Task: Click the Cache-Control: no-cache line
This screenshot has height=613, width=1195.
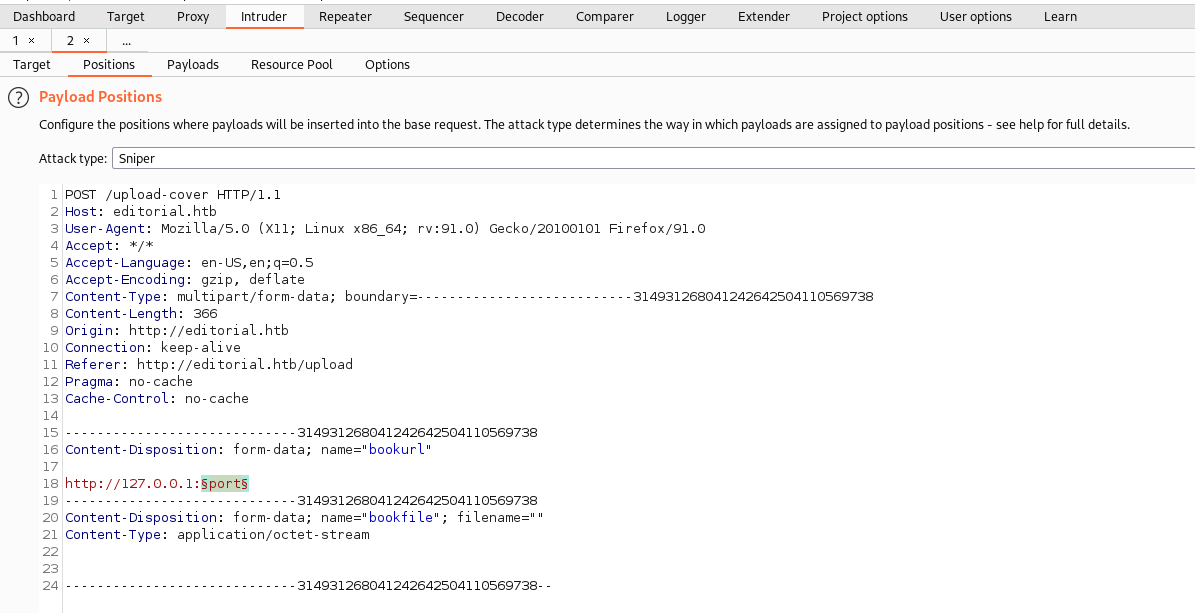Action: pyautogui.click(x=156, y=398)
